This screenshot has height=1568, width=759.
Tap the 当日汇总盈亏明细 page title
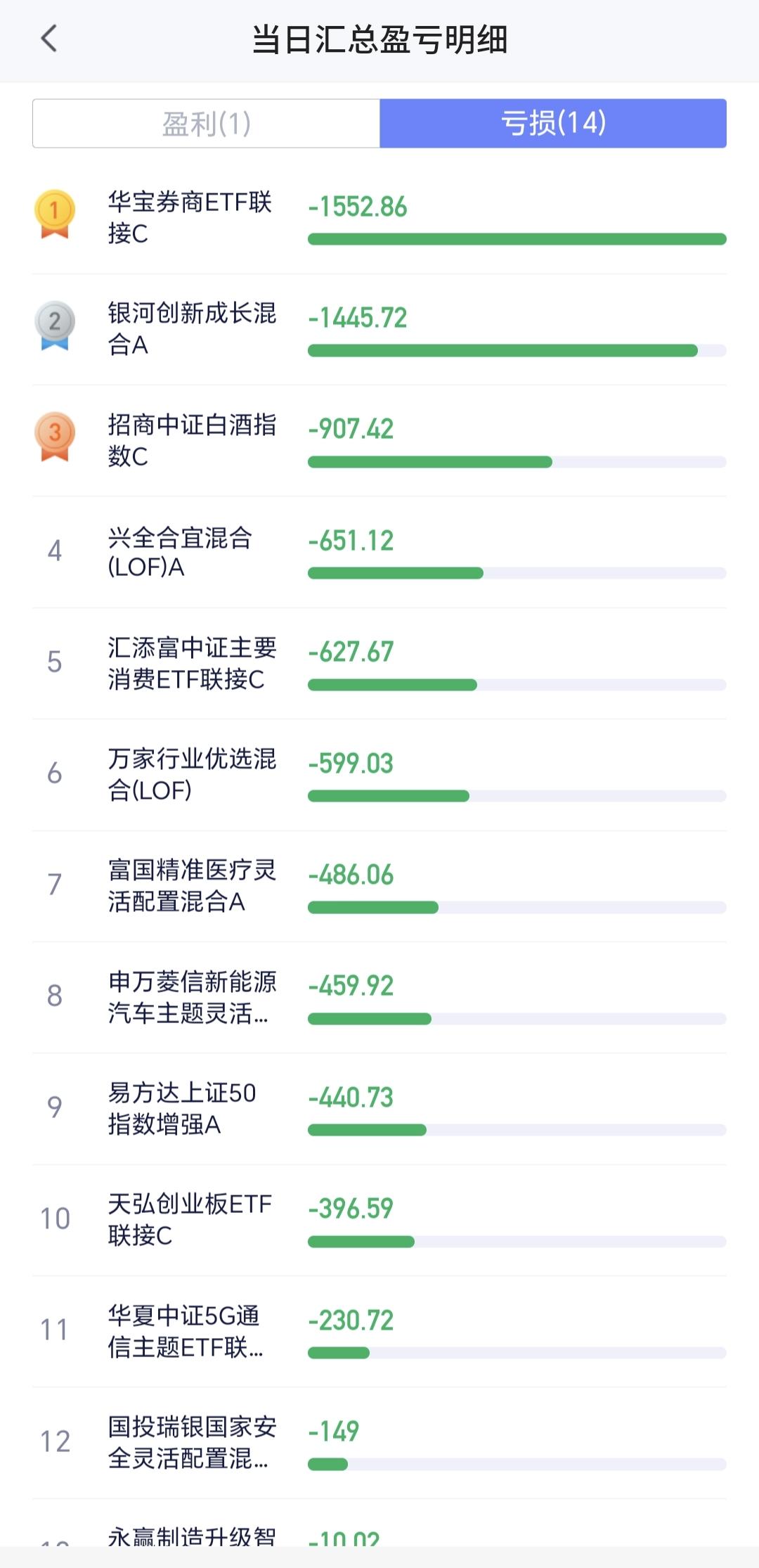pos(379,39)
